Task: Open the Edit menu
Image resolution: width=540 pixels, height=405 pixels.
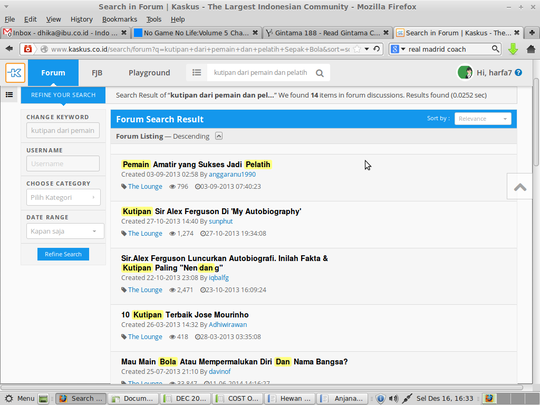Action: pyautogui.click(x=30, y=19)
